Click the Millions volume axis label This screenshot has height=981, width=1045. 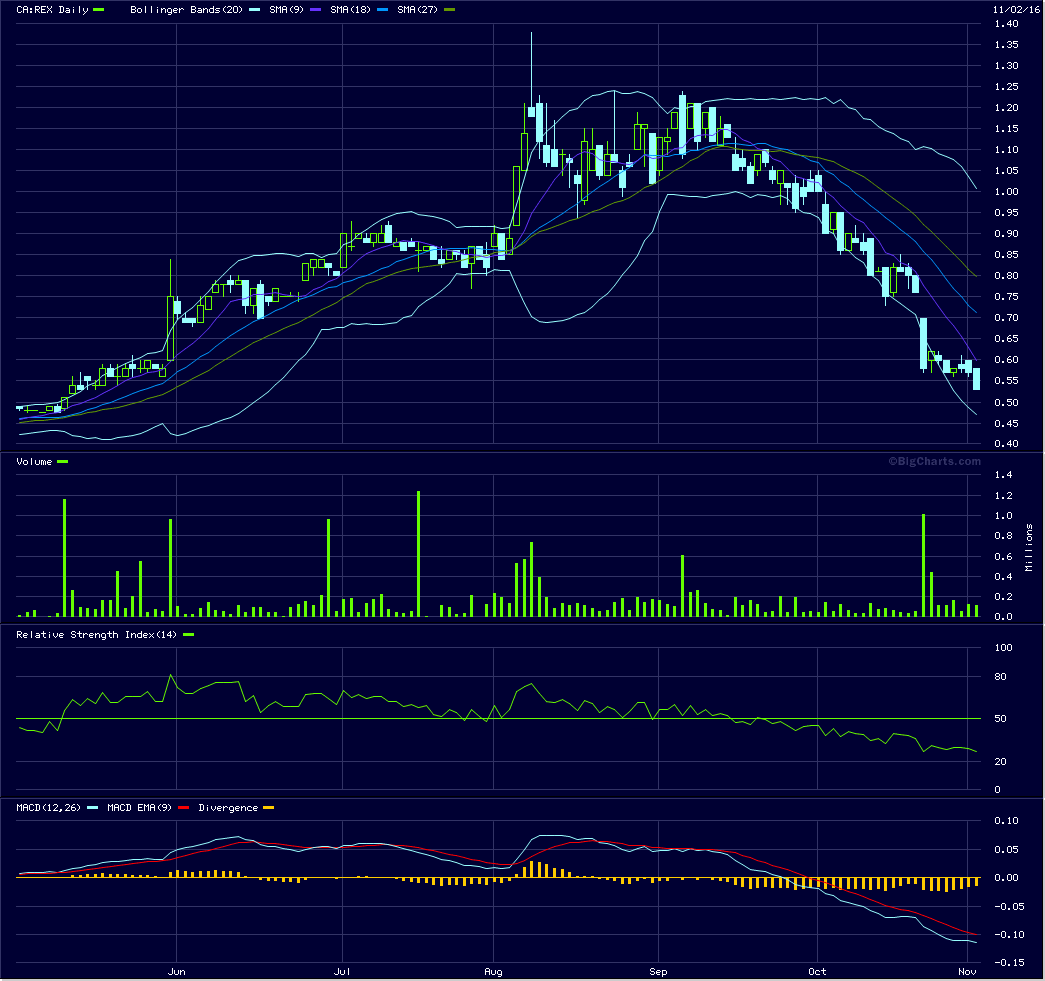tap(1029, 547)
